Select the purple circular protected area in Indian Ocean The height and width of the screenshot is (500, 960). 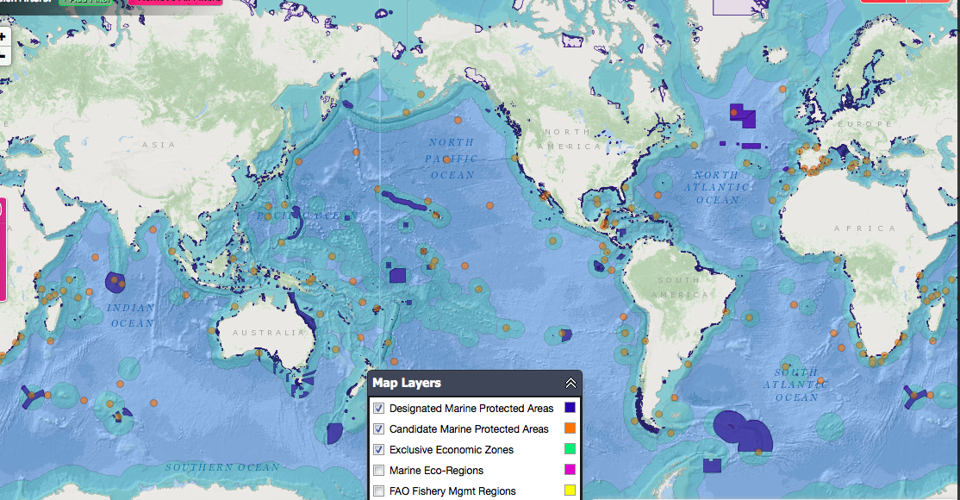coord(115,282)
